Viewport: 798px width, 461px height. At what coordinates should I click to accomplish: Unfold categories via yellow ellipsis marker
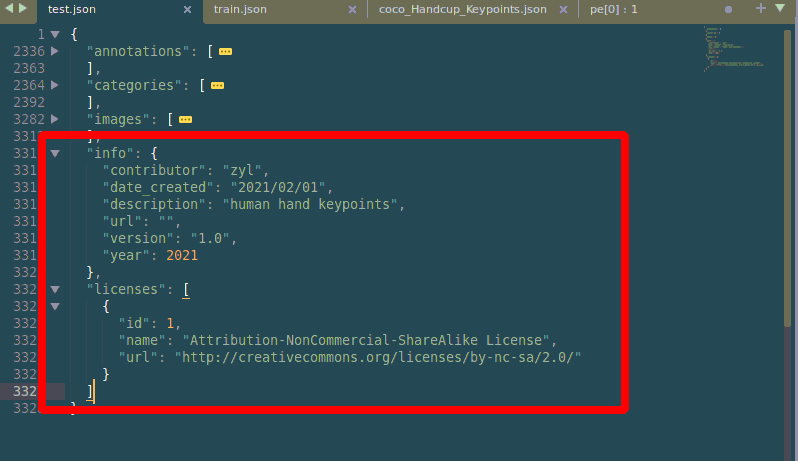[x=217, y=85]
